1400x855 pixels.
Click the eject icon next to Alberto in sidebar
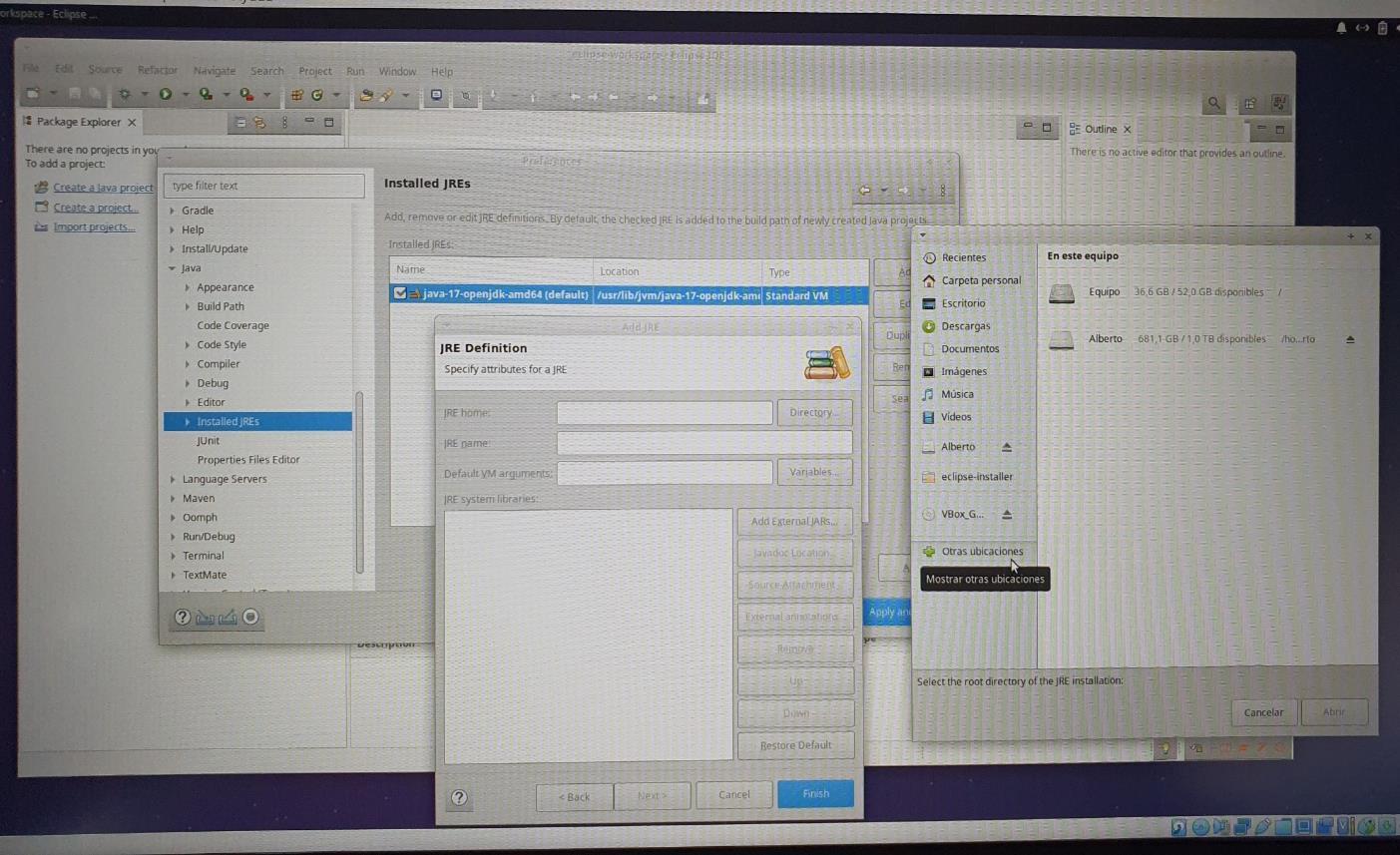[x=1007, y=447]
